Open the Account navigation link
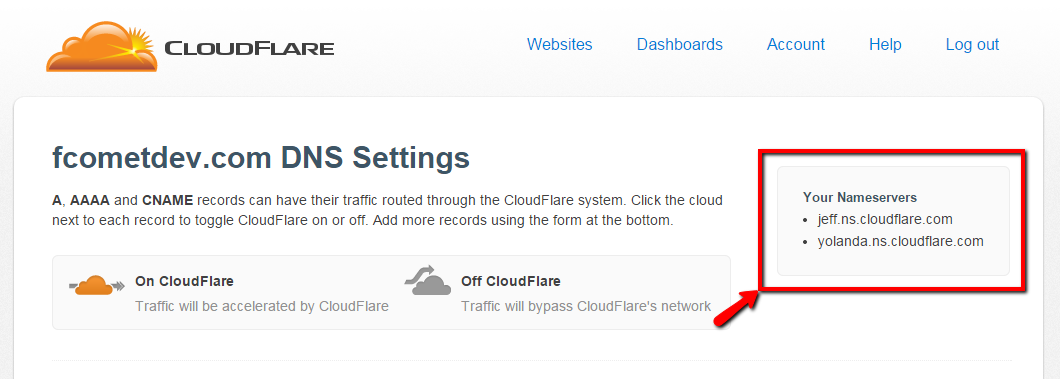The height and width of the screenshot is (379, 1060). pyautogui.click(x=796, y=45)
